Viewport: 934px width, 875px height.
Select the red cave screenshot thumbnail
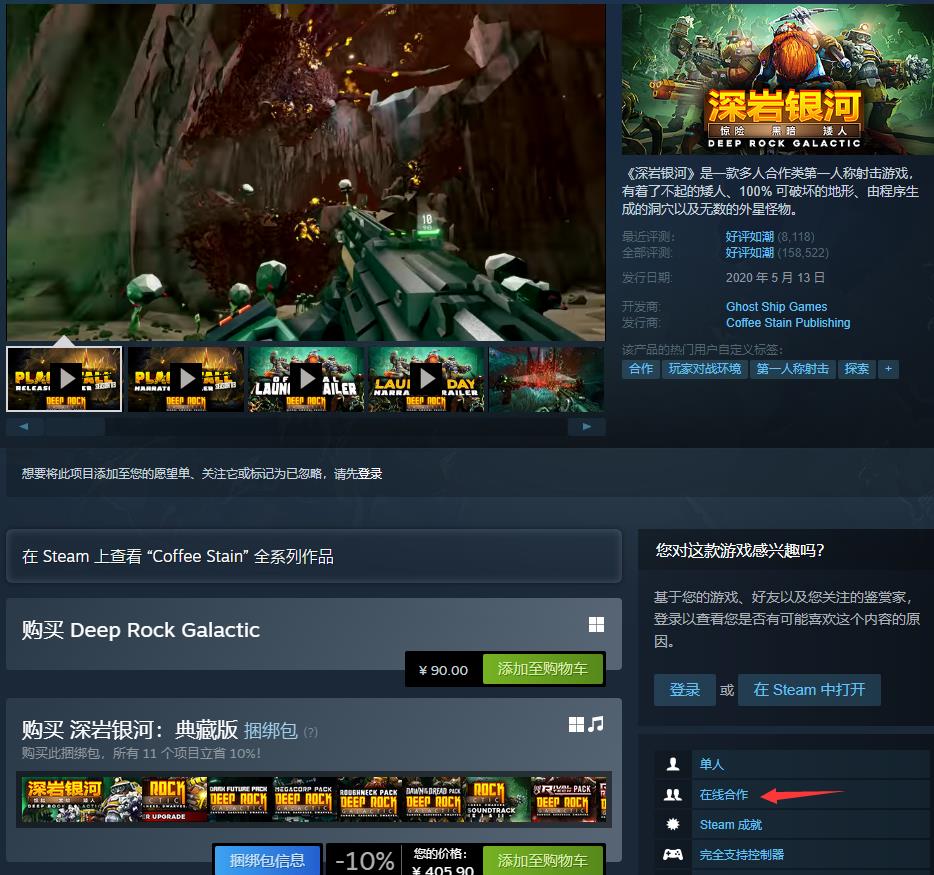546,379
